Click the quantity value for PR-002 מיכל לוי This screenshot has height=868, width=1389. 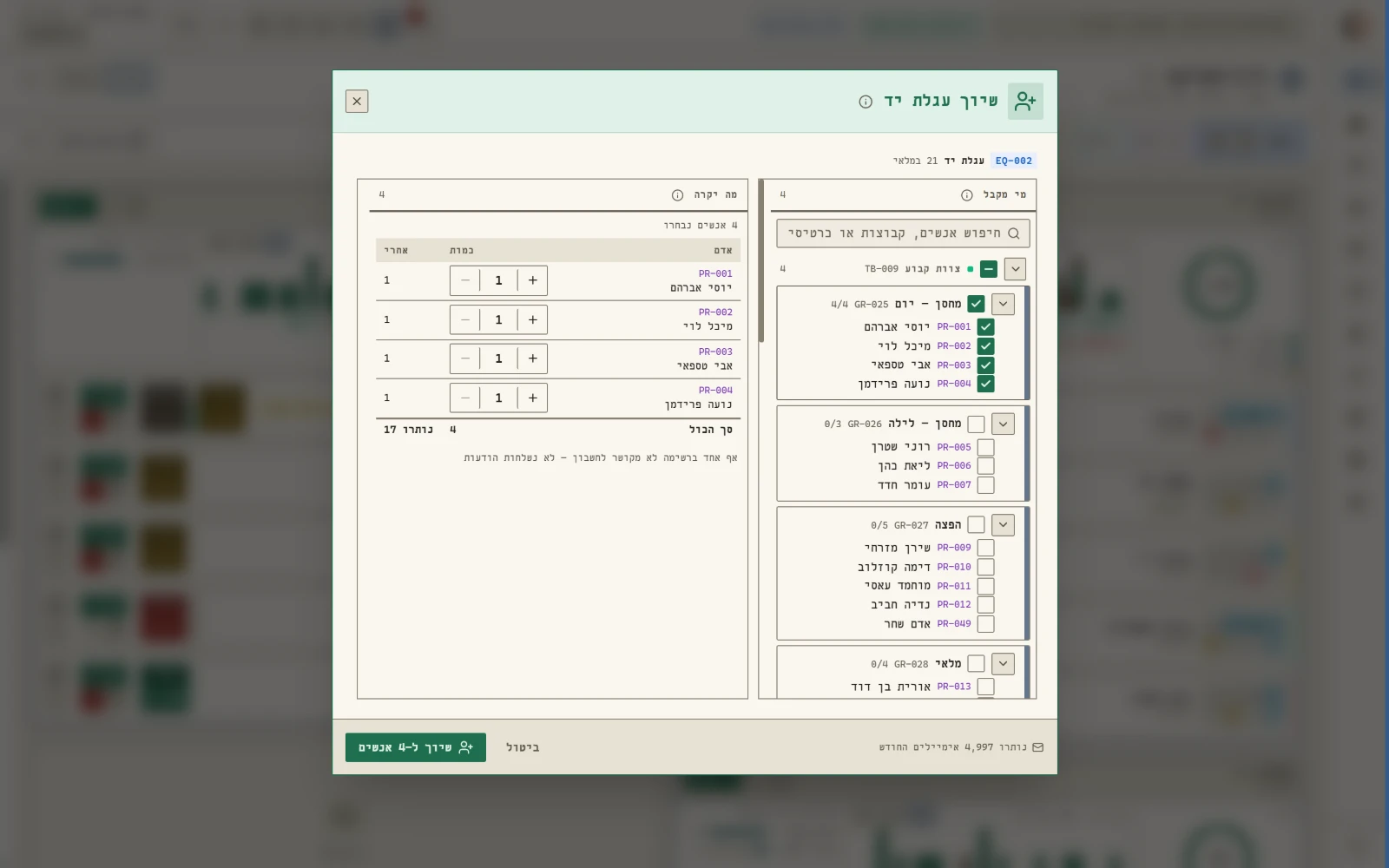coord(498,320)
